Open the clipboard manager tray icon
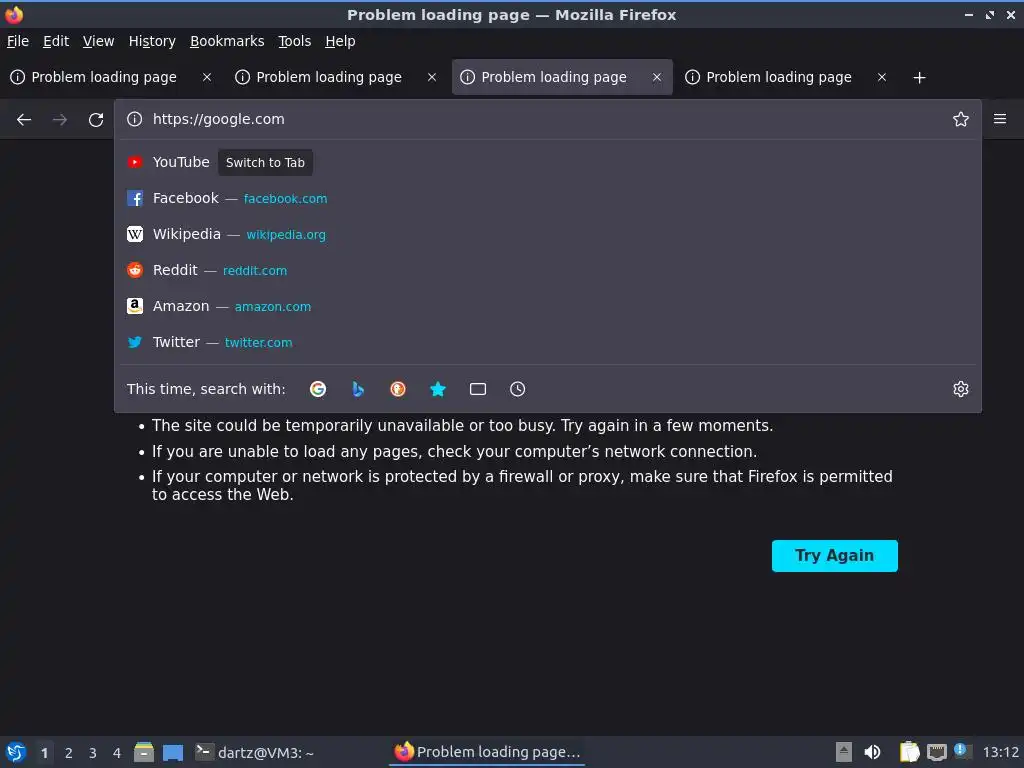The image size is (1024, 768). point(909,752)
